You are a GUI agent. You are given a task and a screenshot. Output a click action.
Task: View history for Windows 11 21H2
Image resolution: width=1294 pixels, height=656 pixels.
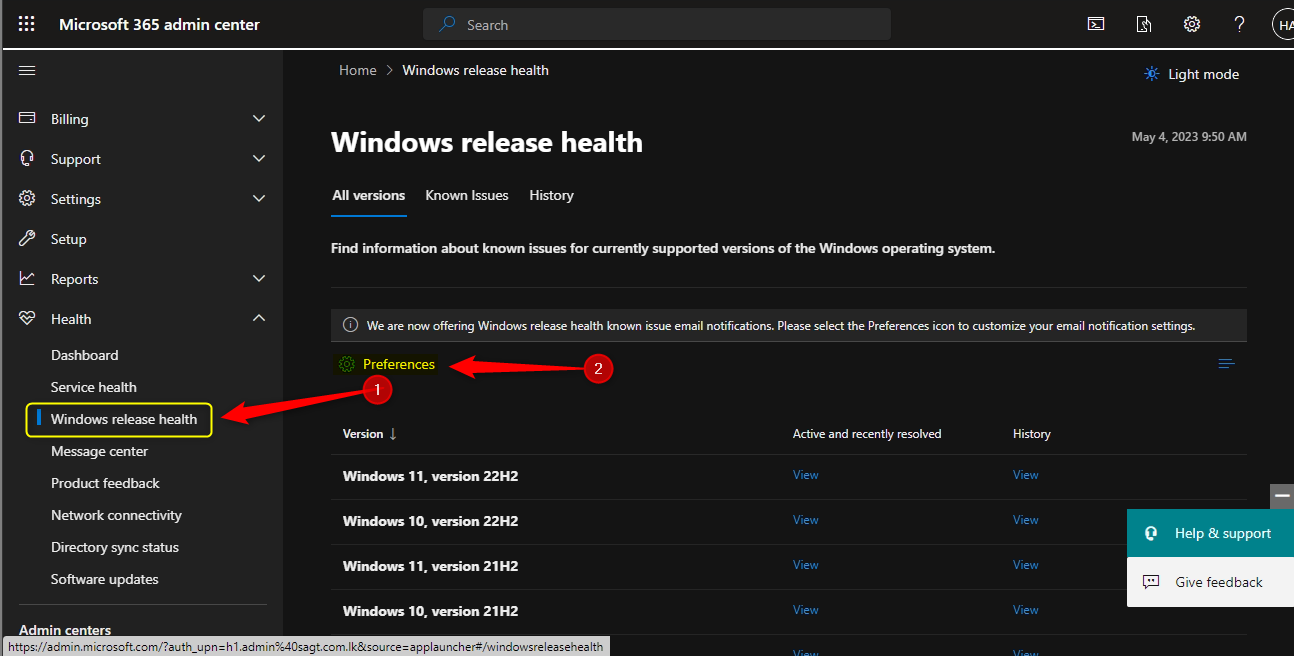[1026, 565]
